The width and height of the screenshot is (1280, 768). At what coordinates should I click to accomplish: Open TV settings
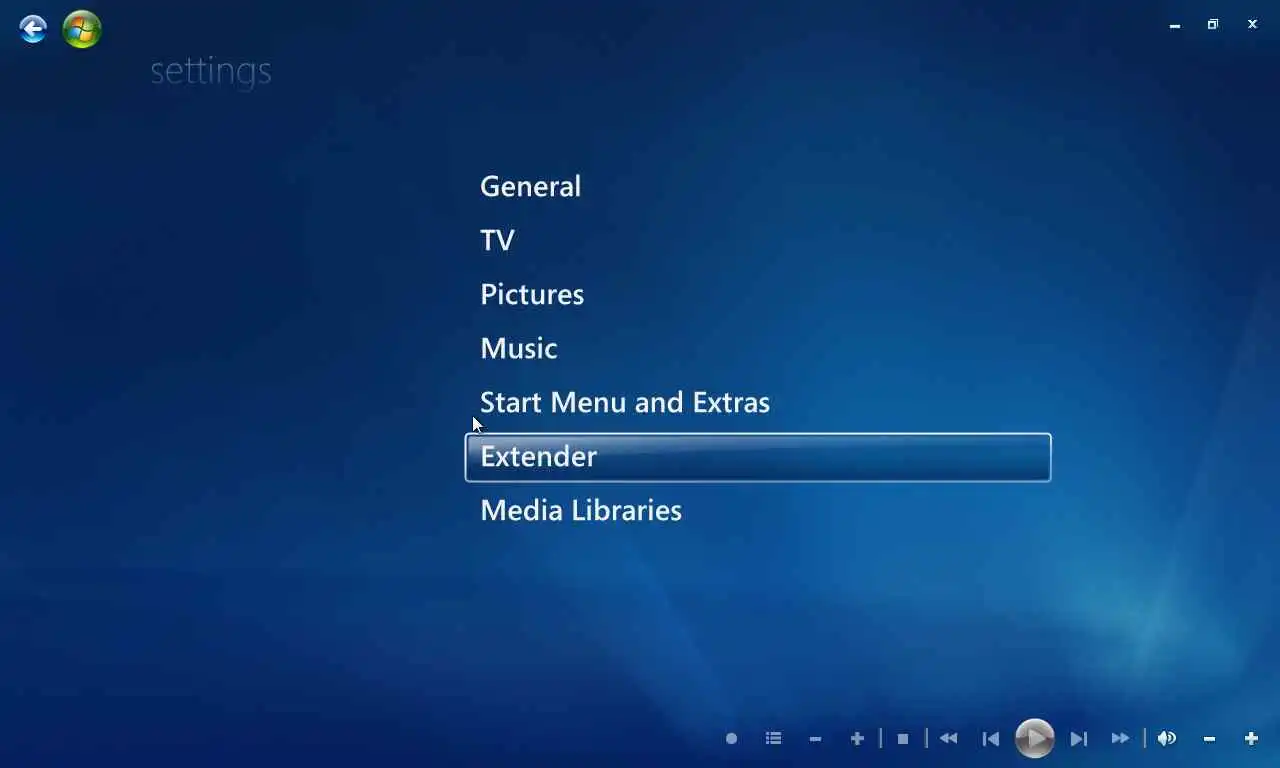pos(497,240)
